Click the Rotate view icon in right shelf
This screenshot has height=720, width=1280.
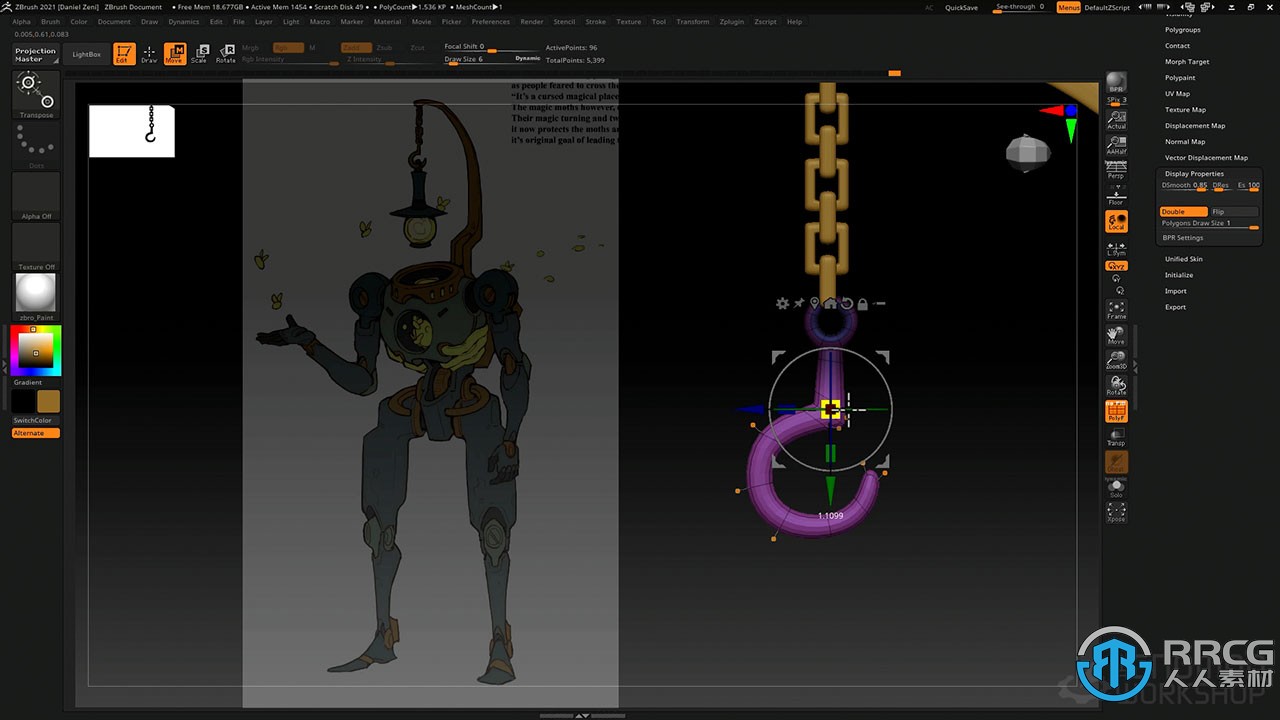tap(1116, 385)
